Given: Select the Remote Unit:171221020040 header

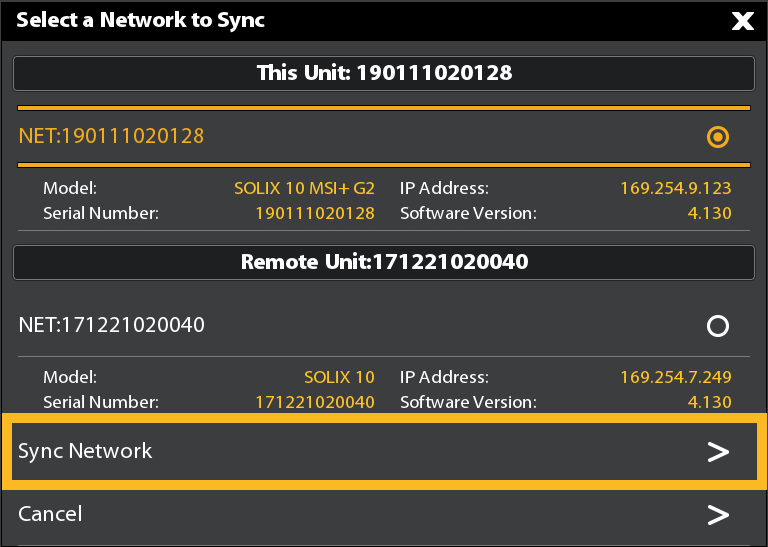Looking at the screenshot, I should click(x=384, y=262).
